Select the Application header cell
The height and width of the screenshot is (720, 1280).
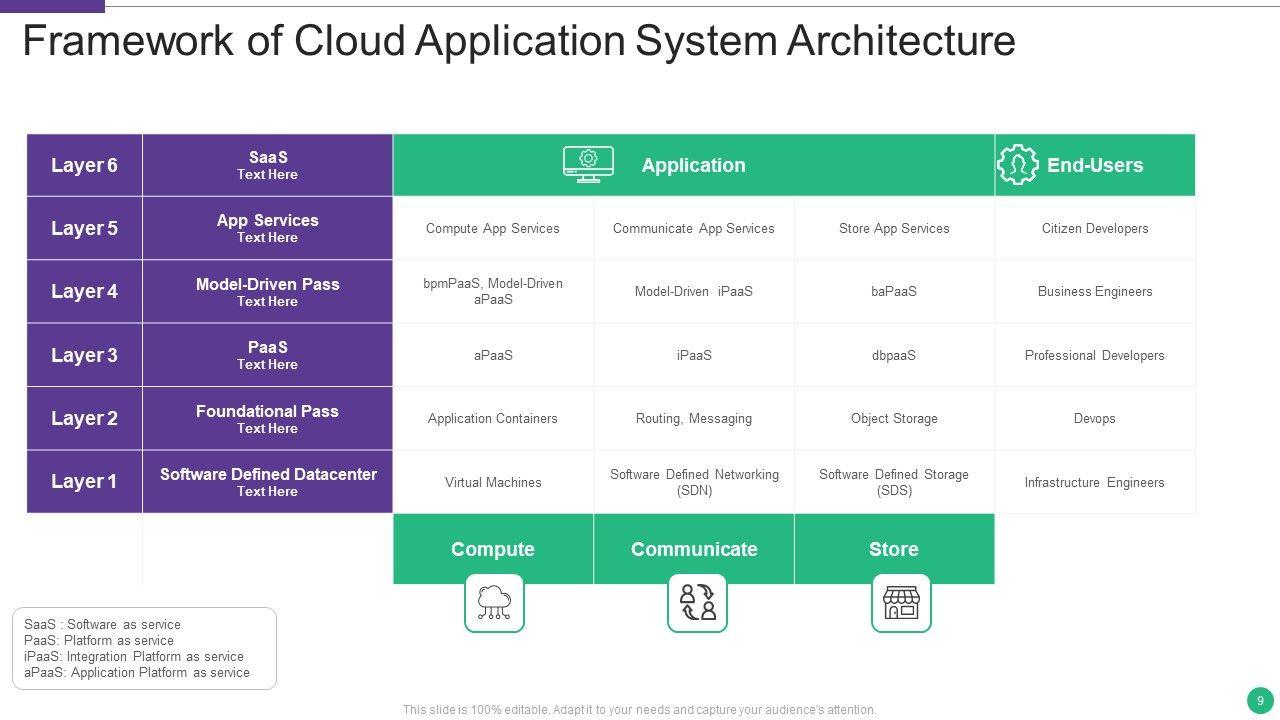coord(693,165)
